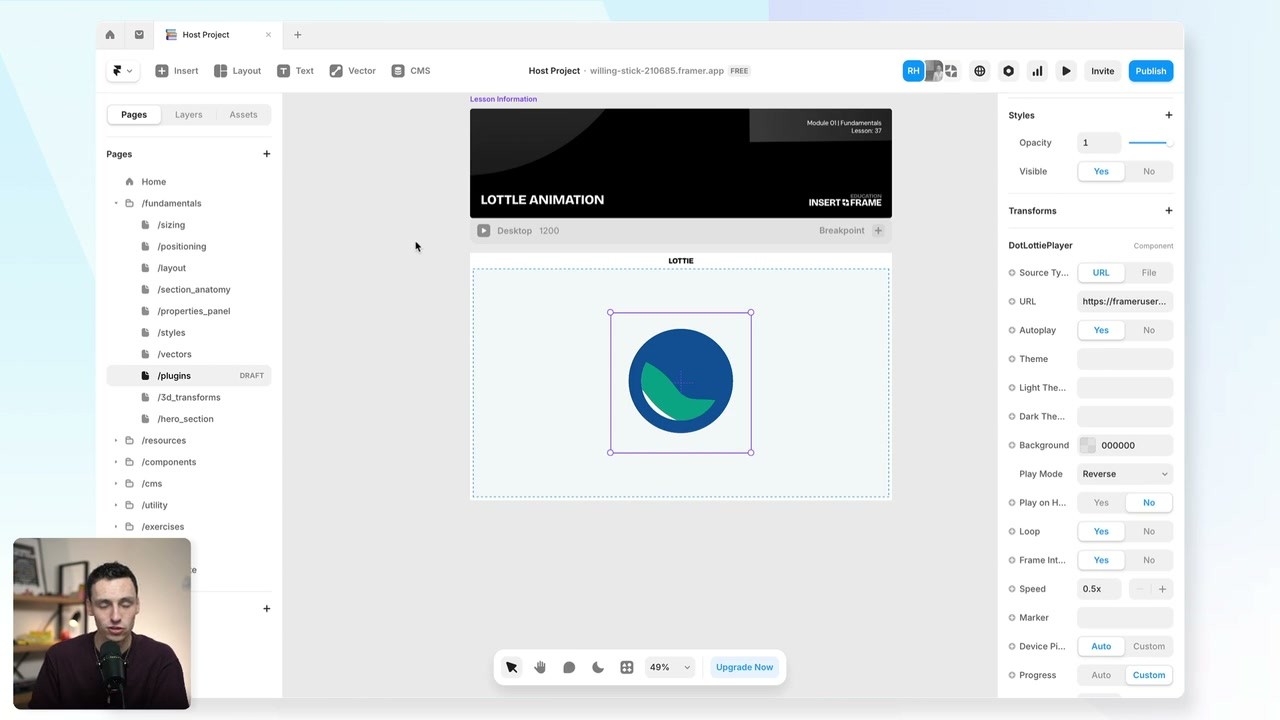Image resolution: width=1280 pixels, height=720 pixels.
Task: Set Loop to No
Action: [x=1149, y=532]
